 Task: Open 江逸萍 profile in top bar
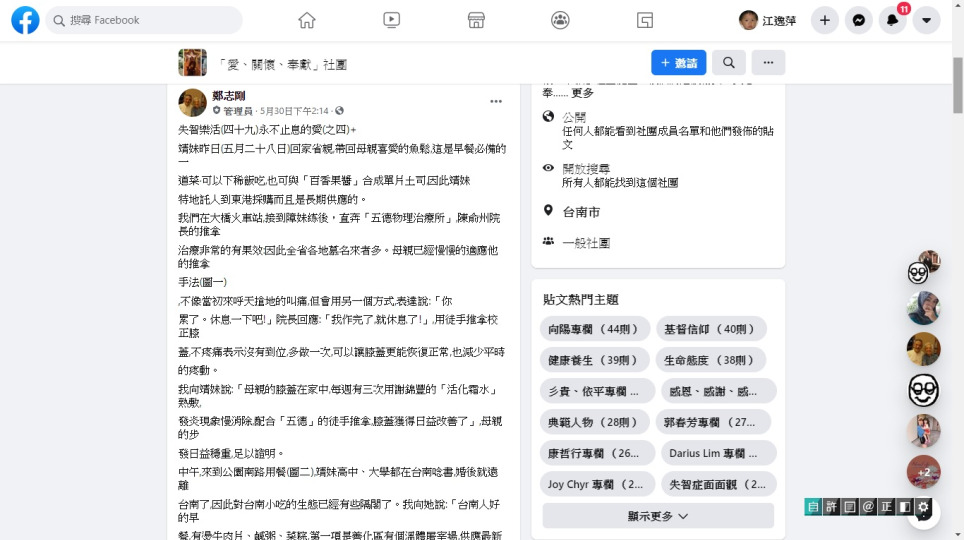click(x=767, y=20)
